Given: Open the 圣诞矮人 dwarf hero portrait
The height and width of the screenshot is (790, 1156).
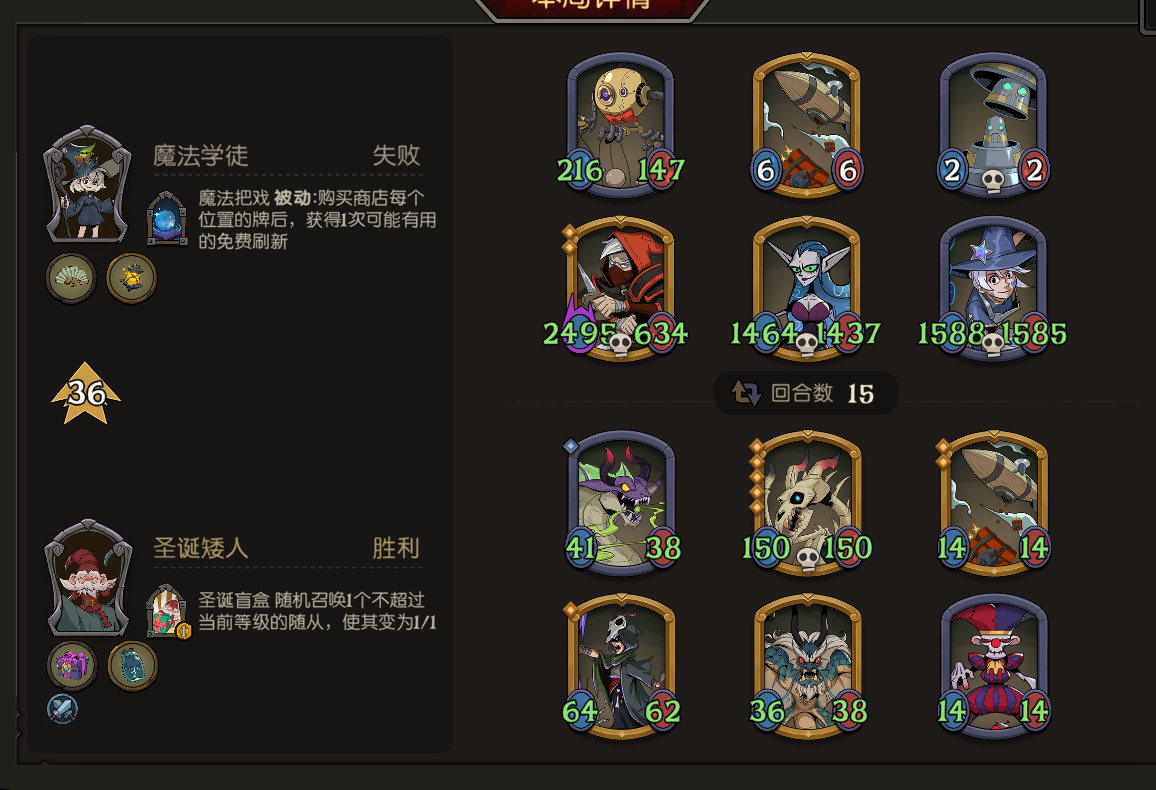Looking at the screenshot, I should (x=88, y=578).
